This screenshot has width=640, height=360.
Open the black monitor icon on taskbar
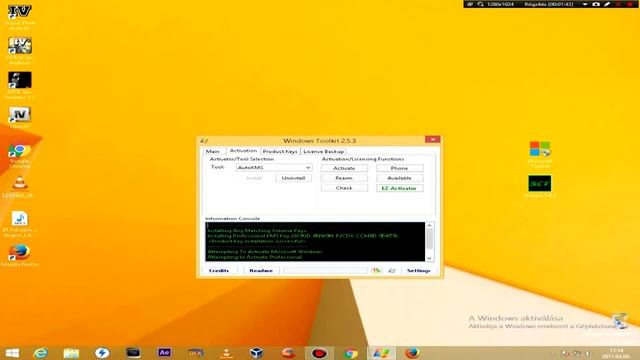[x=133, y=353]
